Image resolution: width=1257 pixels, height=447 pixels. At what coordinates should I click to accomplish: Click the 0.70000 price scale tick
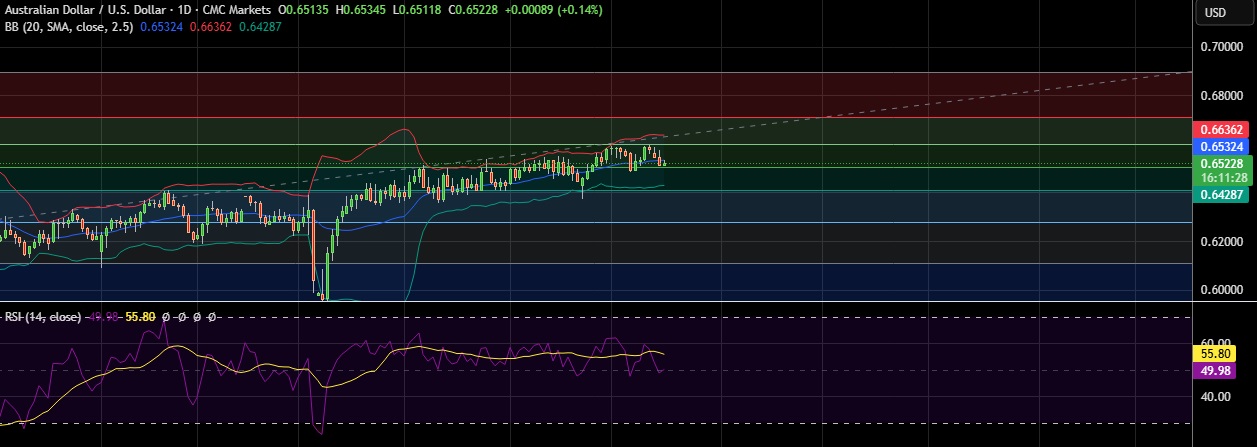click(1220, 46)
